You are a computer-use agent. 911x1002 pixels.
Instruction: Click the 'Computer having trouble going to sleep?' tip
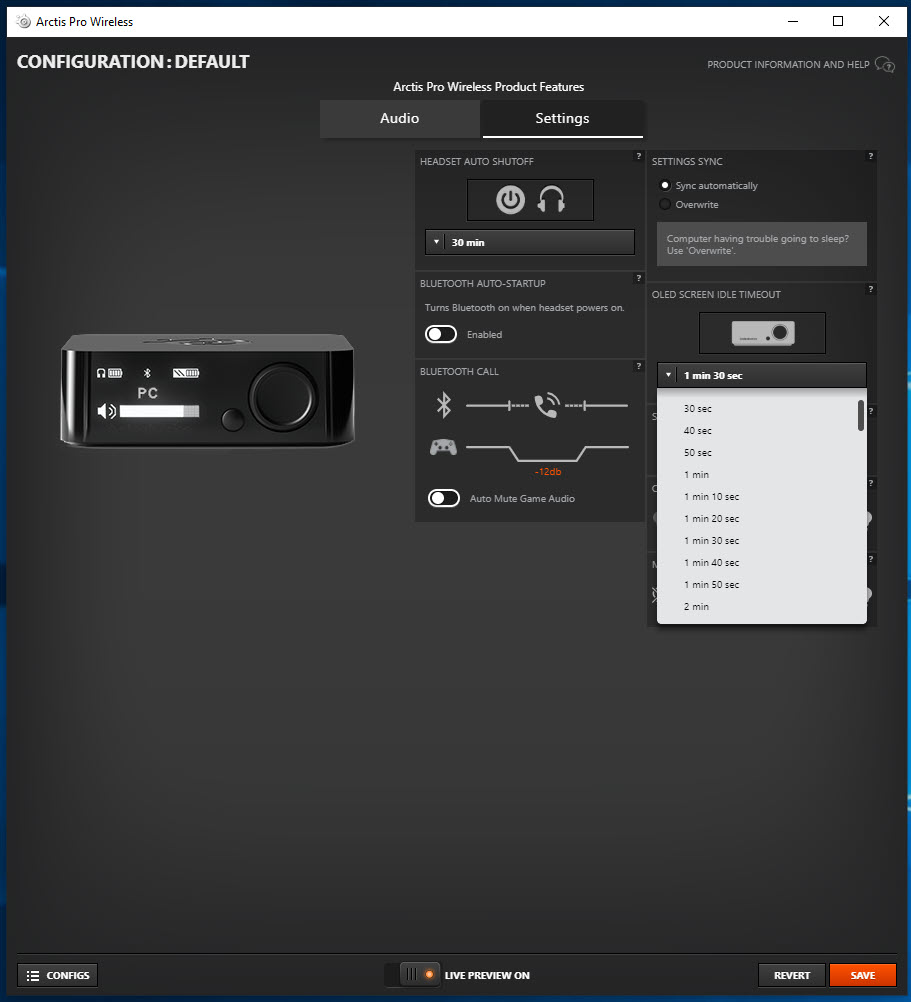(762, 244)
